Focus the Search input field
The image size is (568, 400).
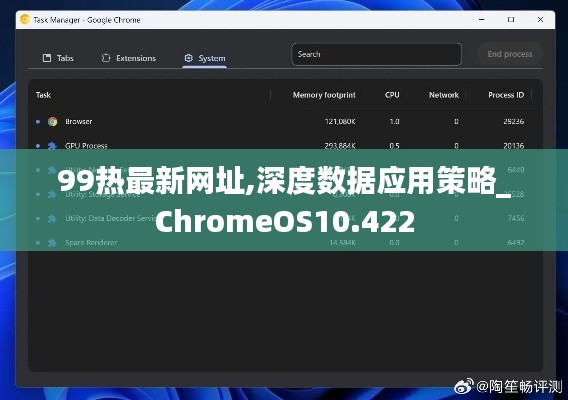pos(376,54)
